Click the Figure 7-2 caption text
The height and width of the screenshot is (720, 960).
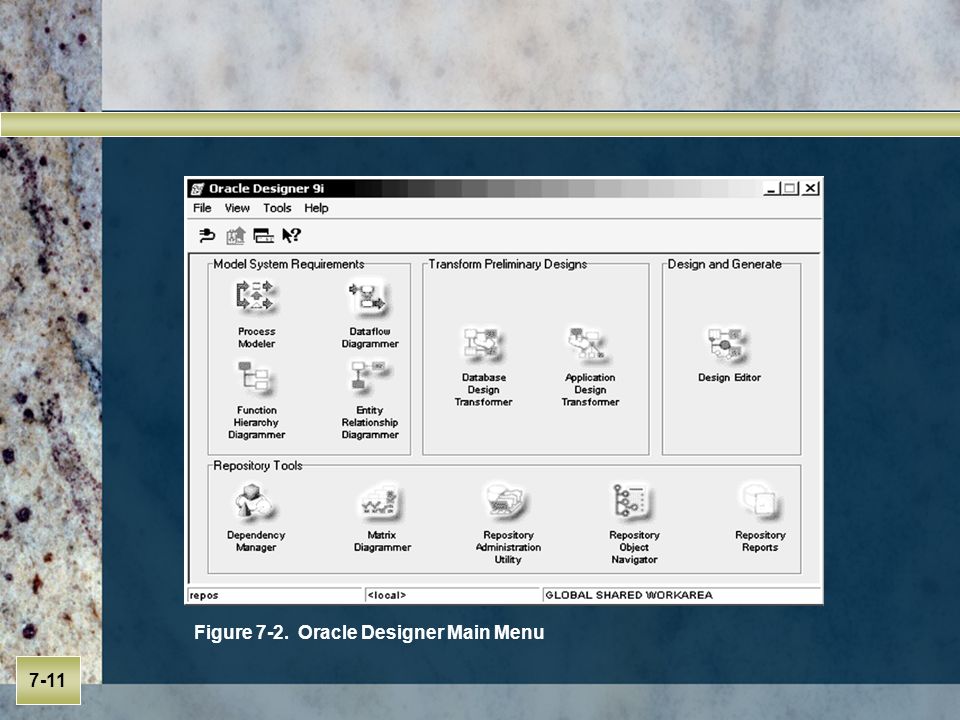(369, 632)
